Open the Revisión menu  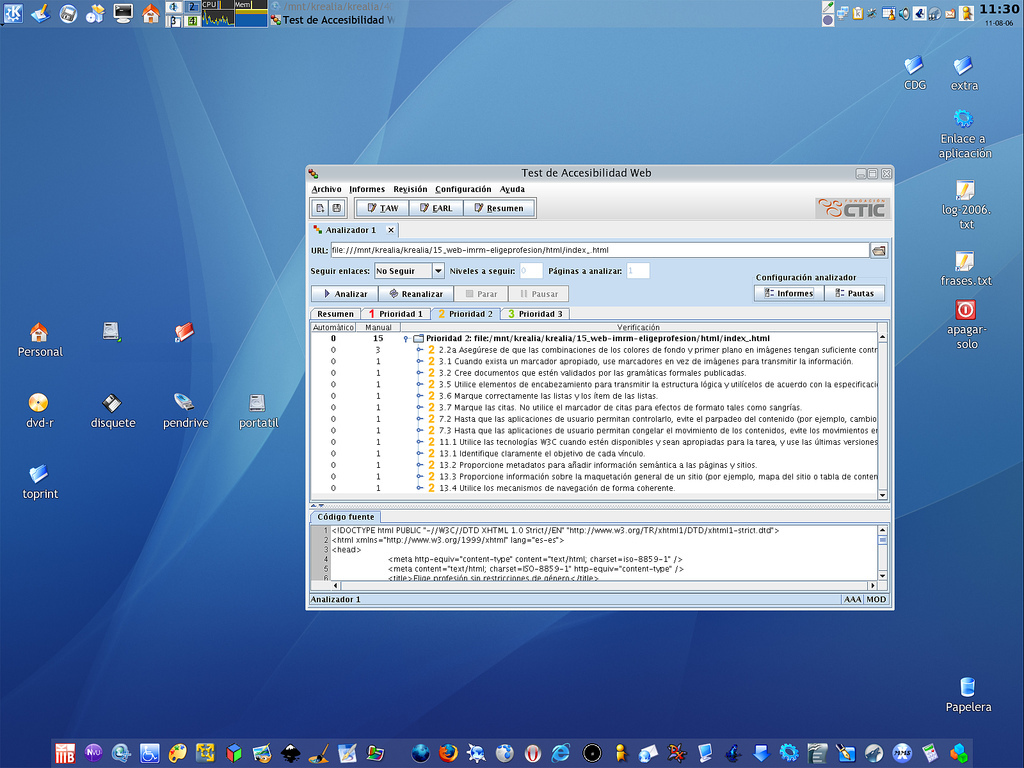coord(410,189)
